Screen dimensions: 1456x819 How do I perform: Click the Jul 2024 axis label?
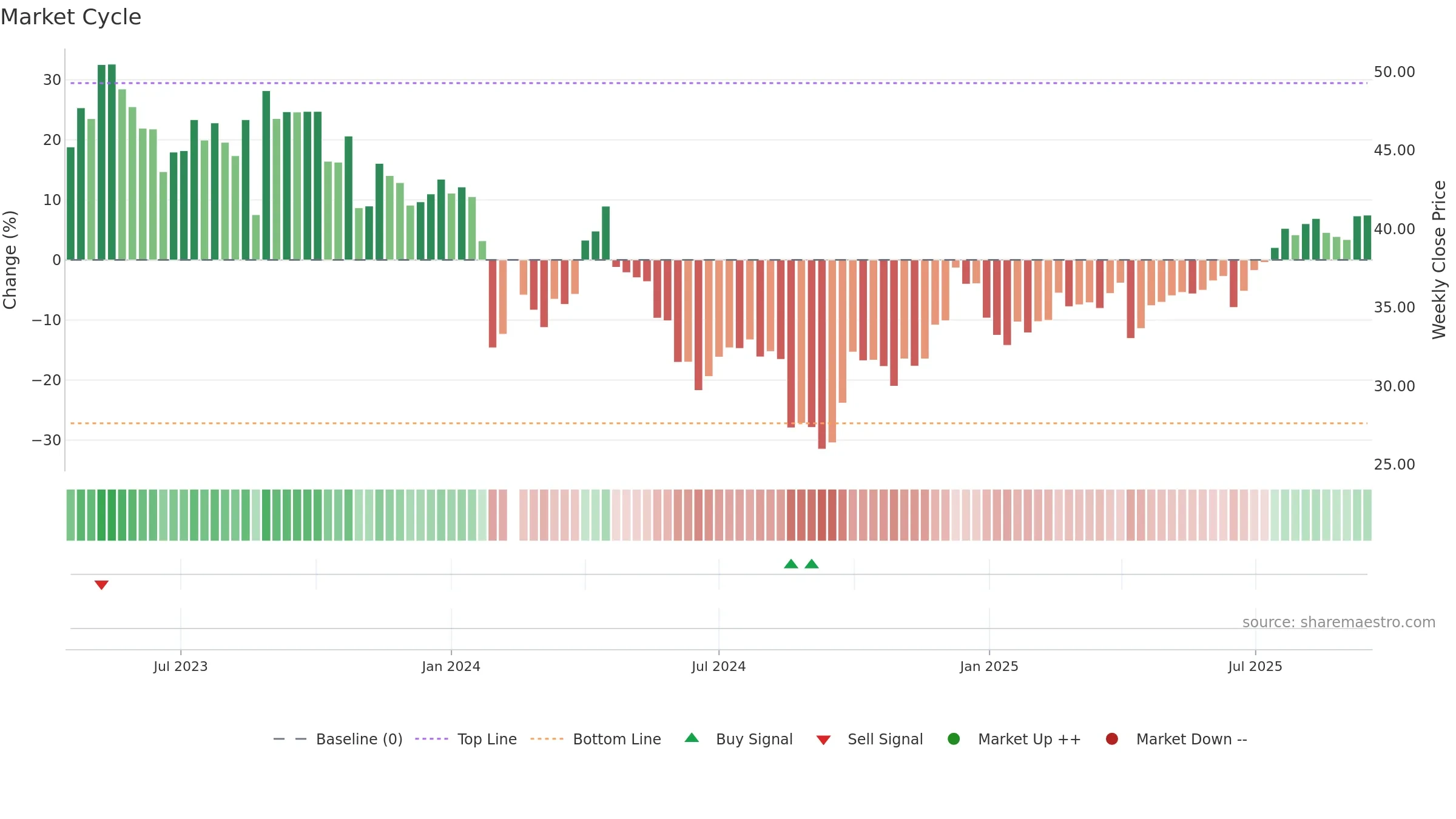(x=719, y=666)
